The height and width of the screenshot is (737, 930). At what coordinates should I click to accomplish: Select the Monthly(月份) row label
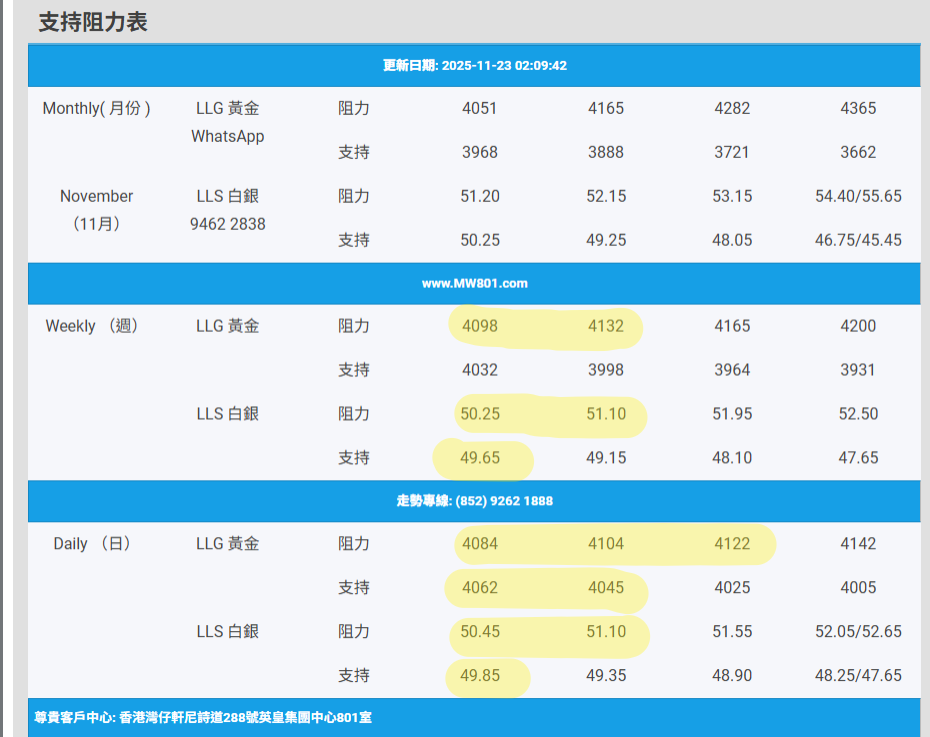tap(96, 108)
